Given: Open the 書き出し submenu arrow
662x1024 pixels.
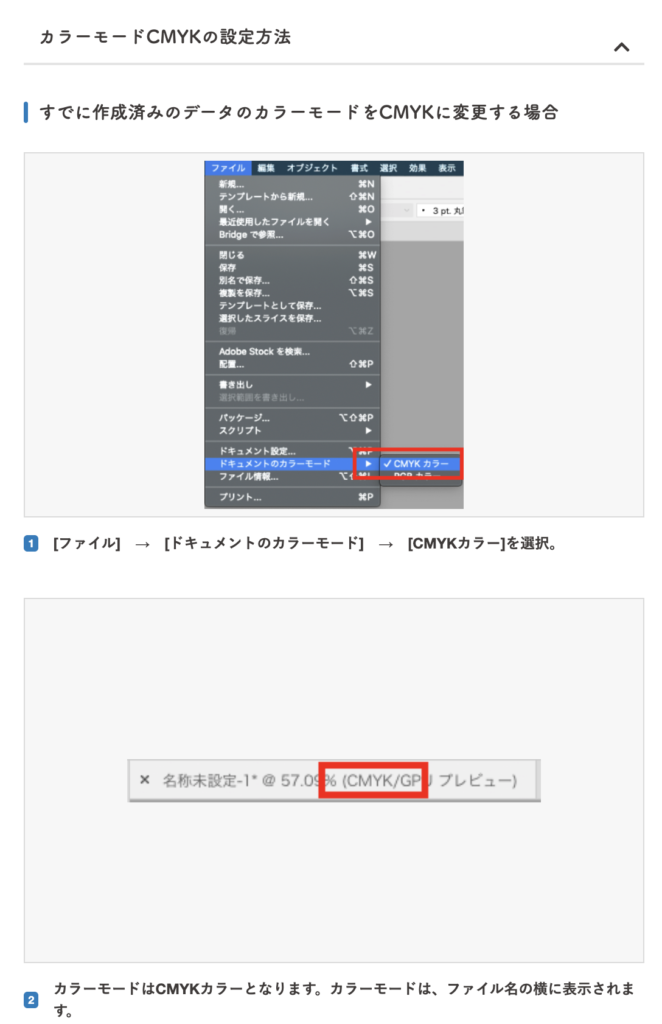Looking at the screenshot, I should (368, 385).
